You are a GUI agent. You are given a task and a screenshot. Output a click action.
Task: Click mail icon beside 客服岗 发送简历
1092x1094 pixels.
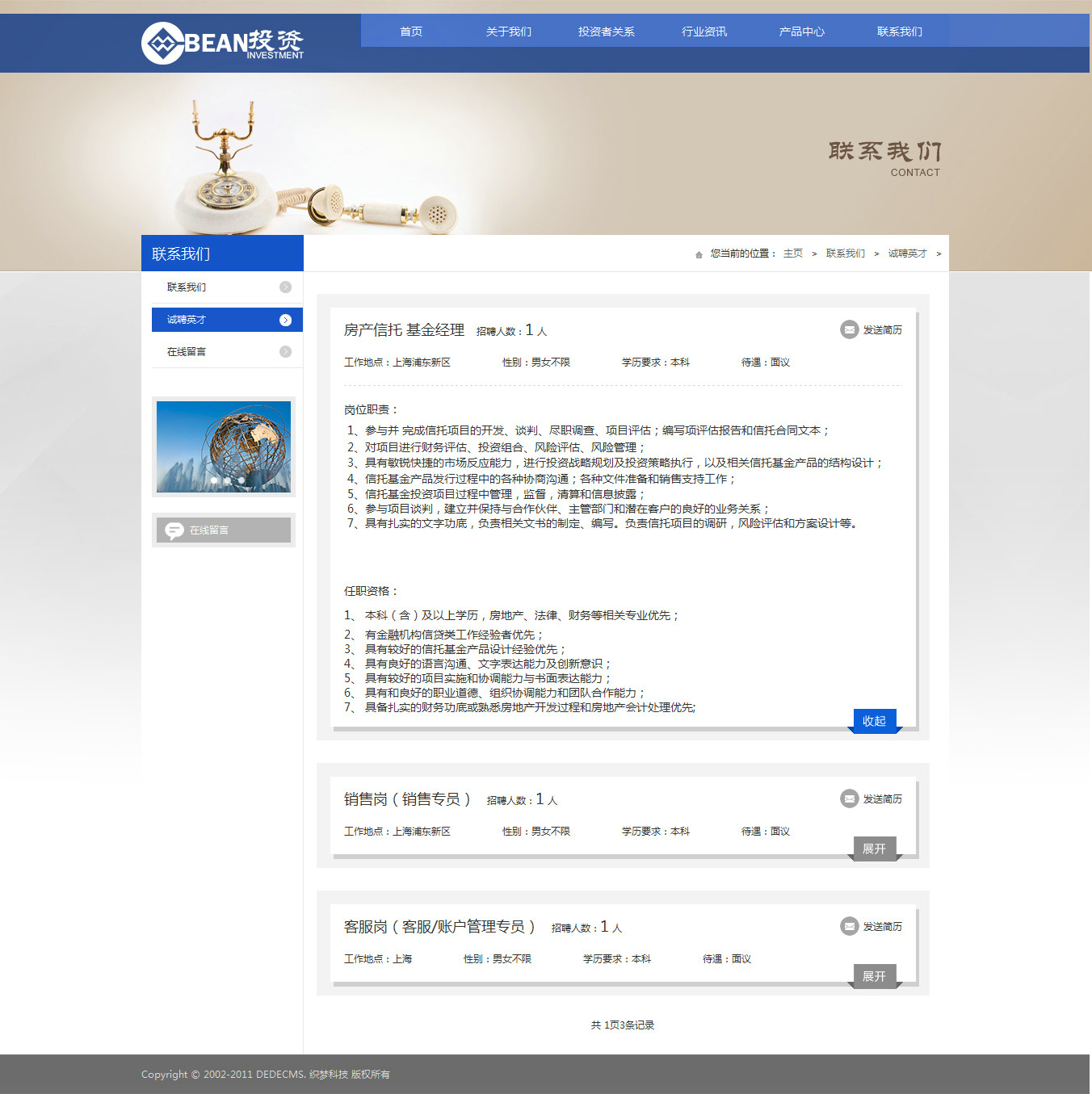849,926
